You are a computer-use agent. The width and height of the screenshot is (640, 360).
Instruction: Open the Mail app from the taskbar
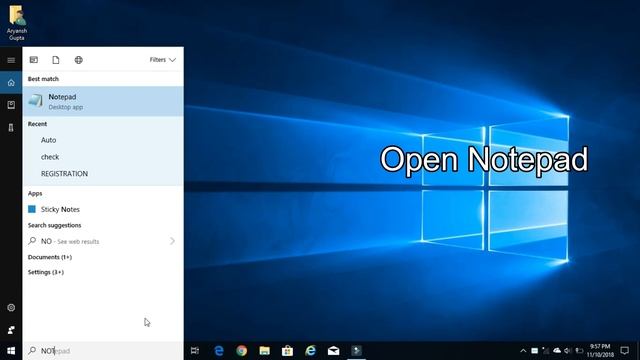333,351
